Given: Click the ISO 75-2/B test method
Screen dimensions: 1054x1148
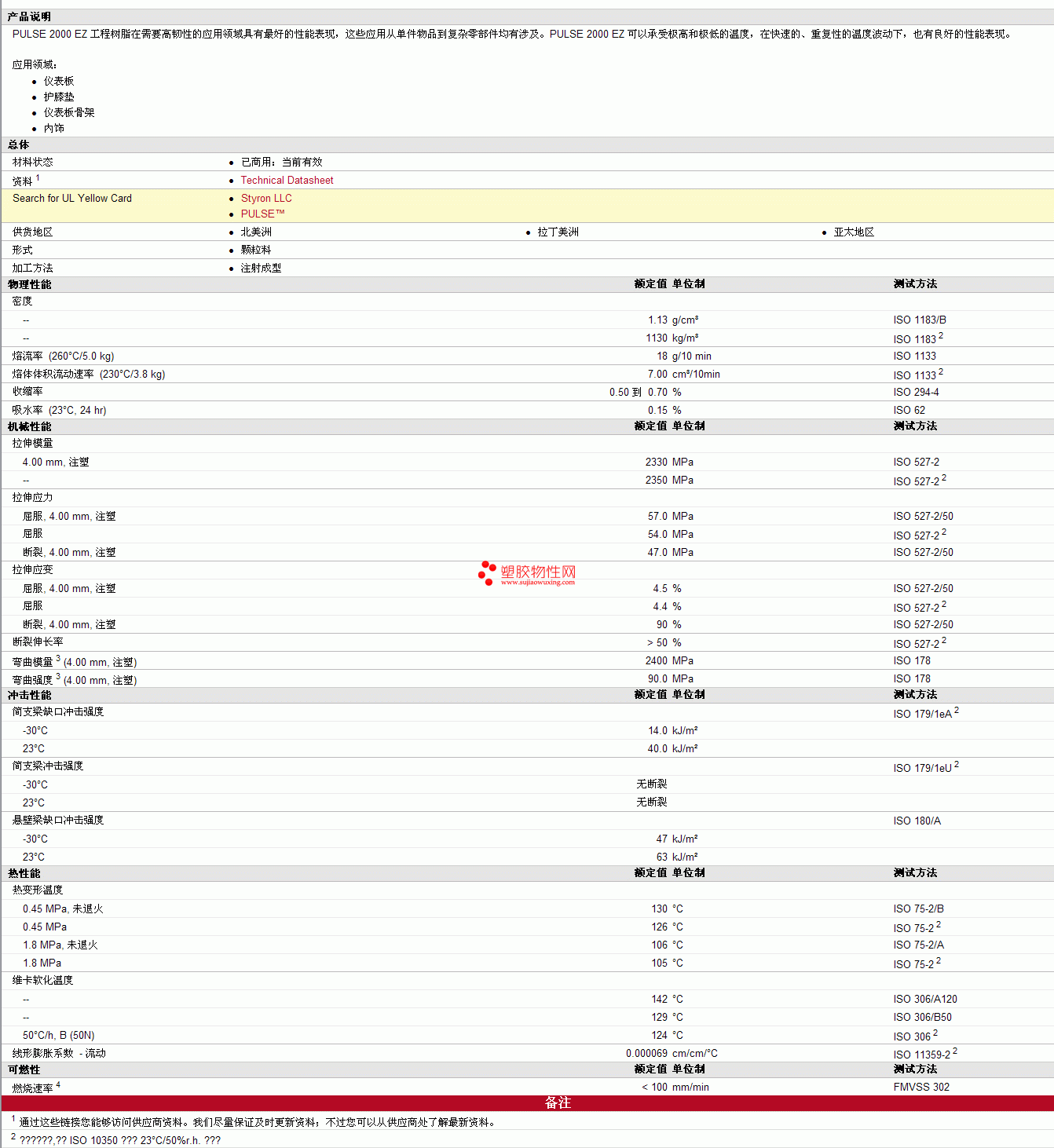Looking at the screenshot, I should click(x=918, y=909).
